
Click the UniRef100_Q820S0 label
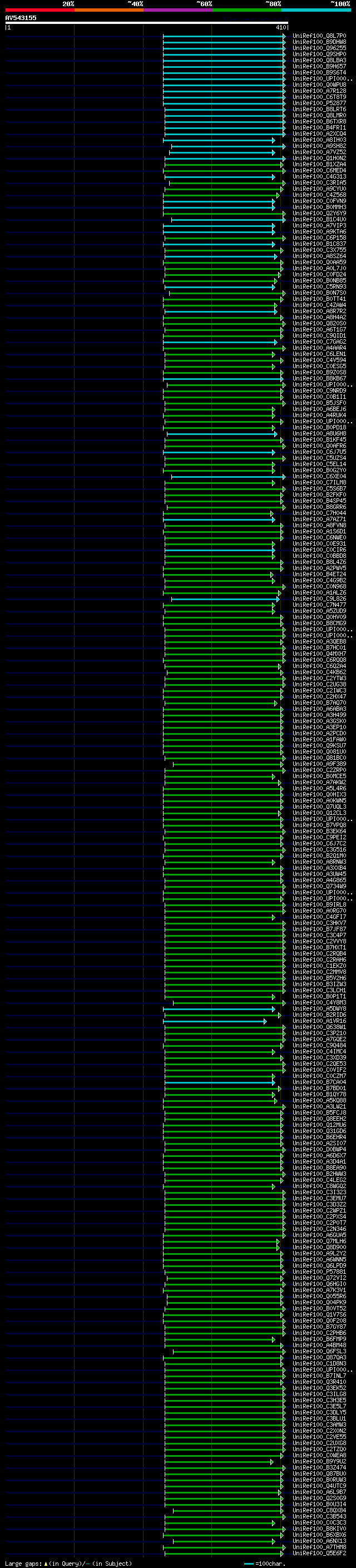319,323
